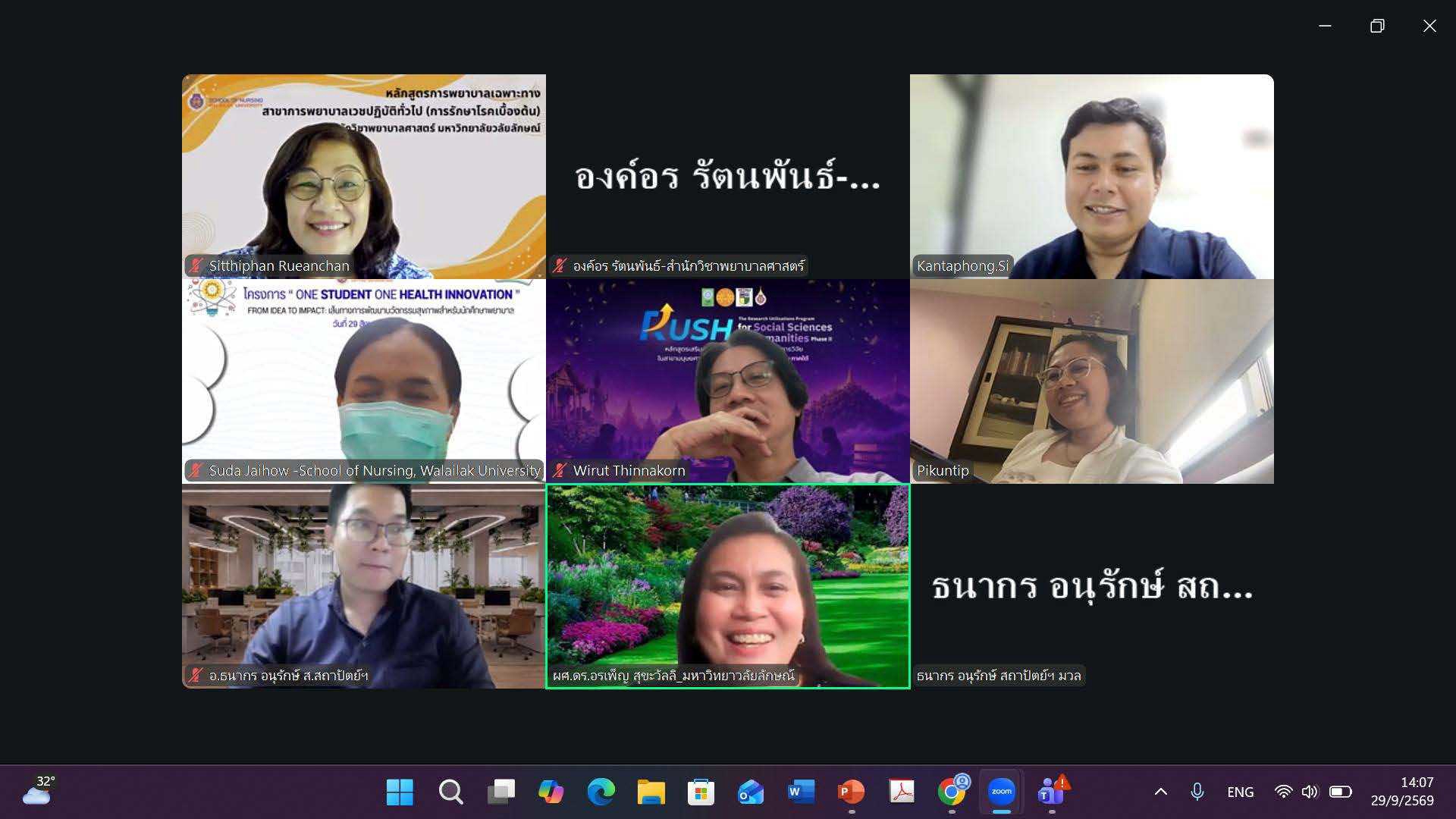Switch to Google Chrome in taskbar
Viewport: 1456px width, 819px height.
point(952,792)
